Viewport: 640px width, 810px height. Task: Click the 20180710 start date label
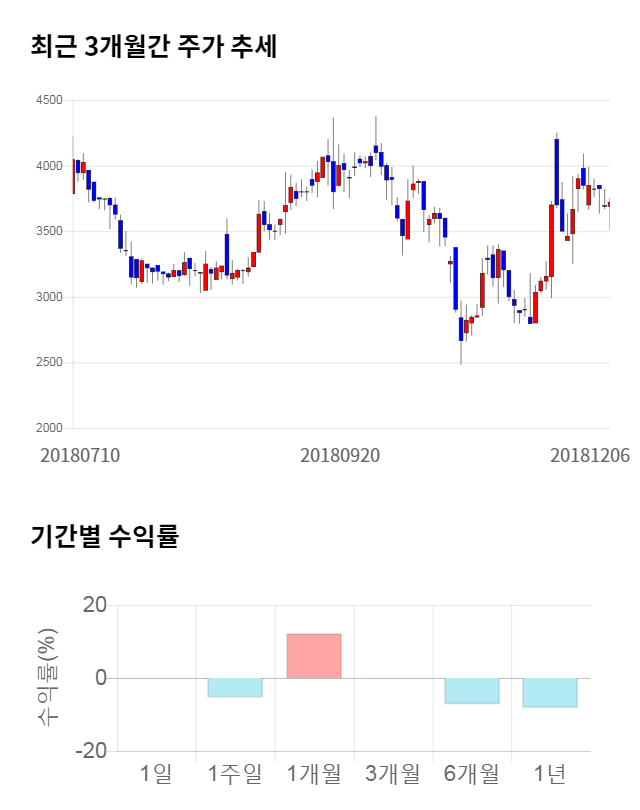[x=80, y=455]
